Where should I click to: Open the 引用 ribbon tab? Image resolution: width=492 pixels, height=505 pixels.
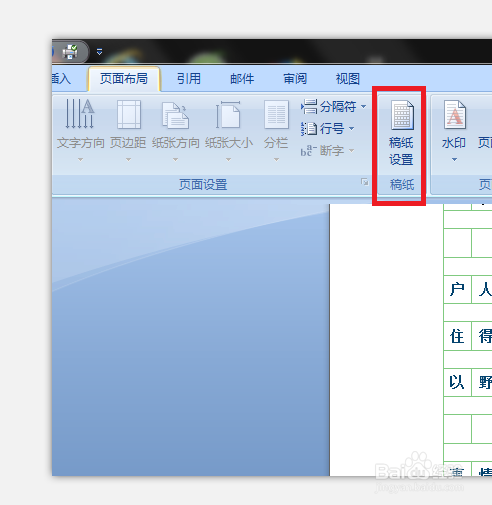pyautogui.click(x=189, y=79)
